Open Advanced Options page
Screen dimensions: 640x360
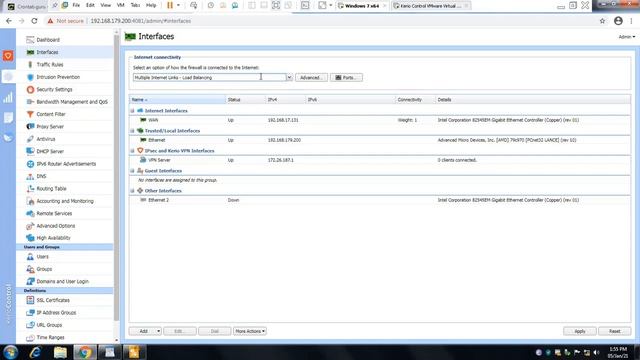point(56,226)
